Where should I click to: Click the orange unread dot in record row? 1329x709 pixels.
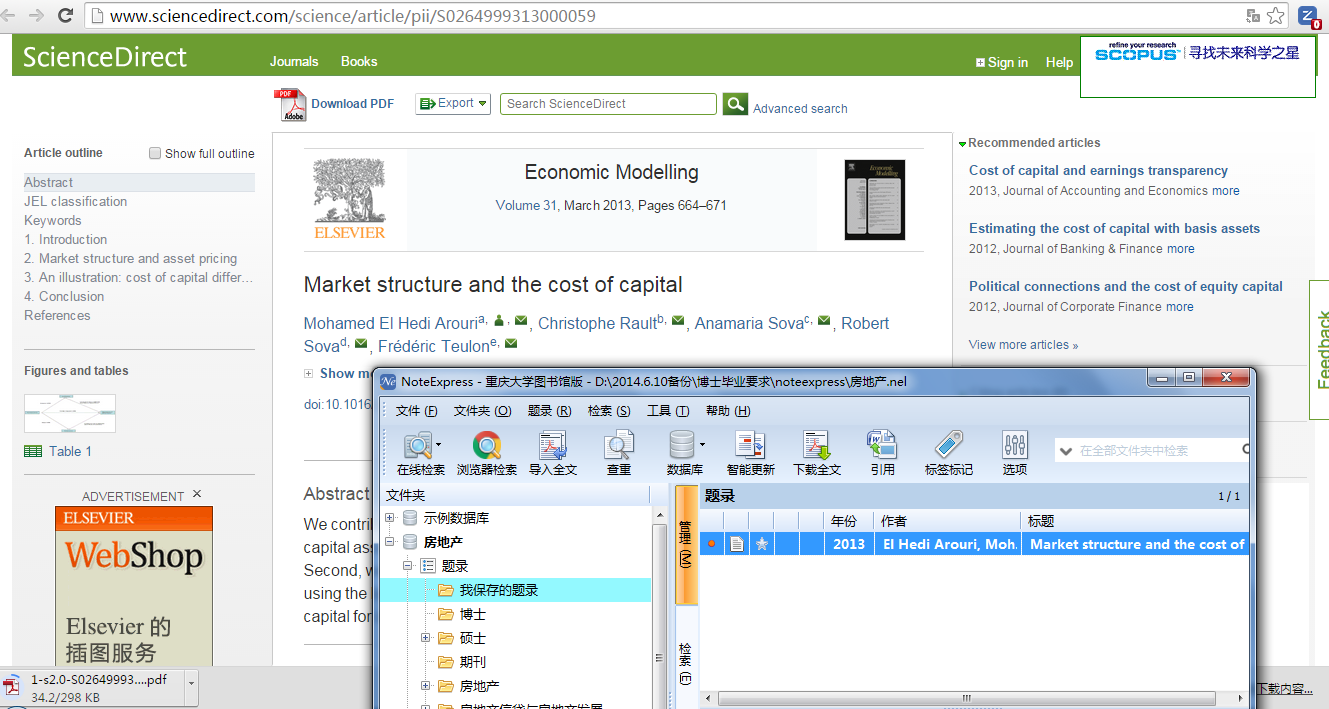(711, 544)
